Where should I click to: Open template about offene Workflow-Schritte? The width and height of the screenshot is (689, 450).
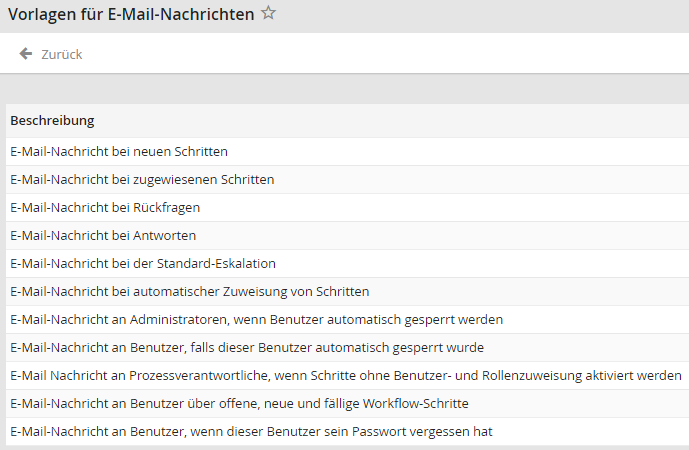(239, 404)
